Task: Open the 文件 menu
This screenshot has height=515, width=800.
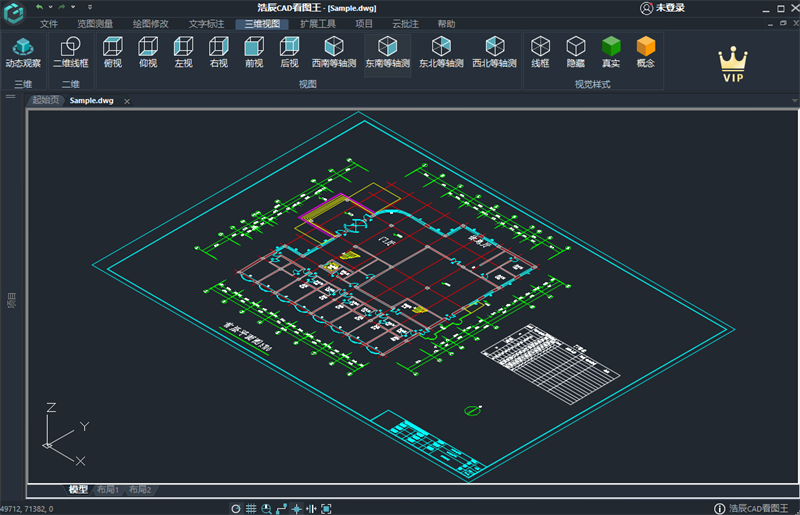Action: [x=49, y=23]
